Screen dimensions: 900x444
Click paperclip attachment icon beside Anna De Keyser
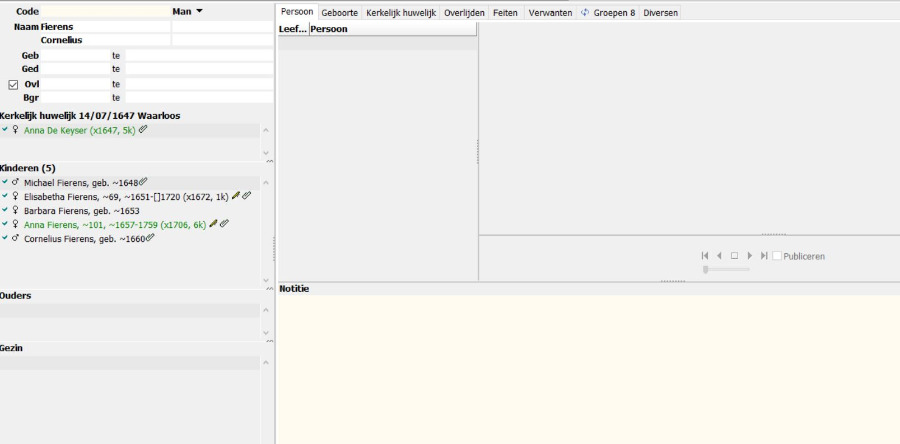tap(143, 130)
